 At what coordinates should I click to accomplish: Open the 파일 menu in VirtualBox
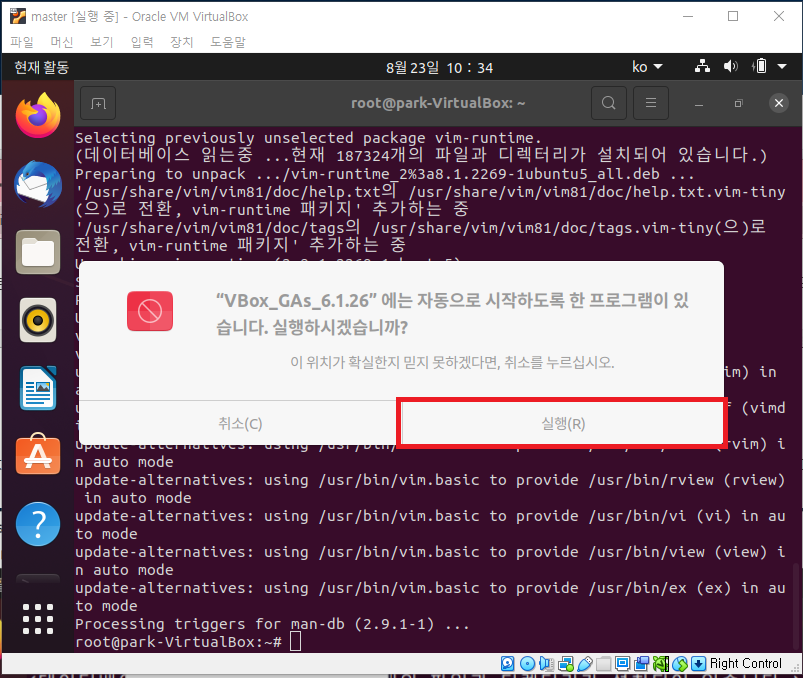point(22,42)
